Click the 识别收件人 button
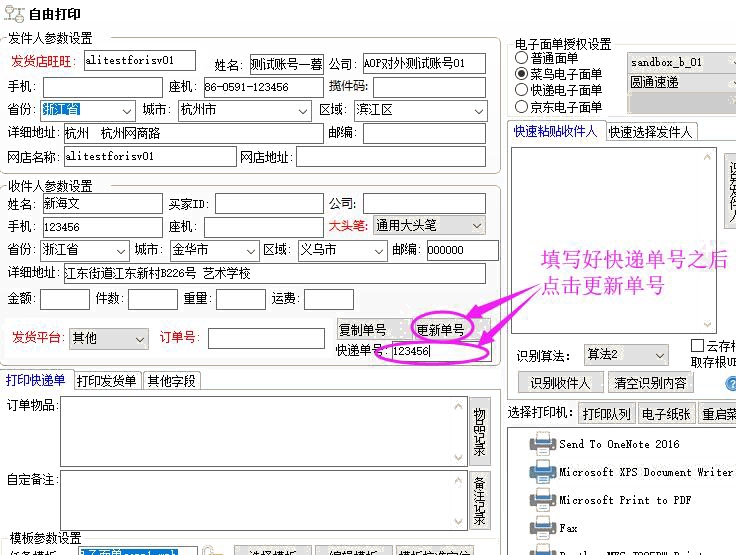The image size is (736, 555). 560,383
